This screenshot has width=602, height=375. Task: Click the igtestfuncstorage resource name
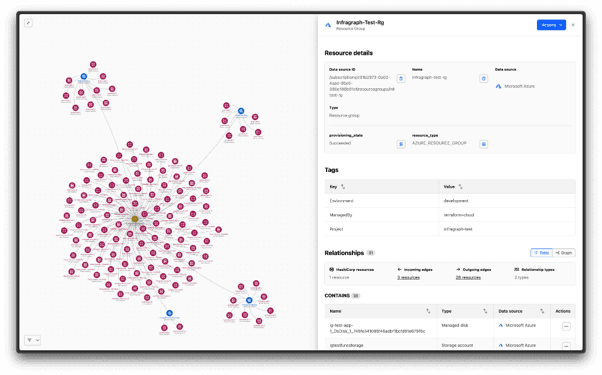(346, 345)
